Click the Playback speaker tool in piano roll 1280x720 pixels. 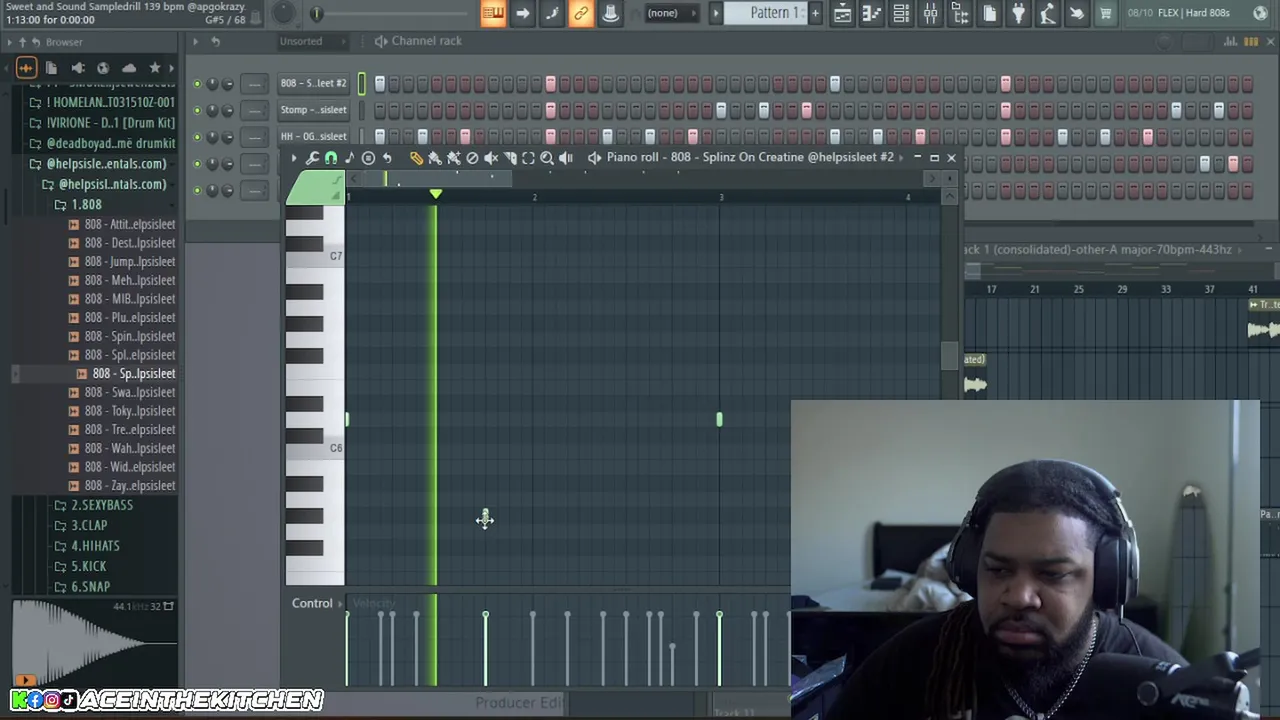[566, 158]
